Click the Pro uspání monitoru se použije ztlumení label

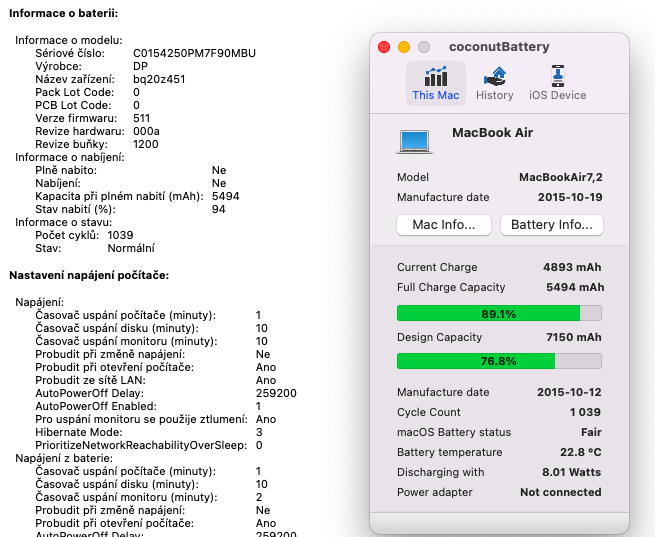click(x=141, y=419)
